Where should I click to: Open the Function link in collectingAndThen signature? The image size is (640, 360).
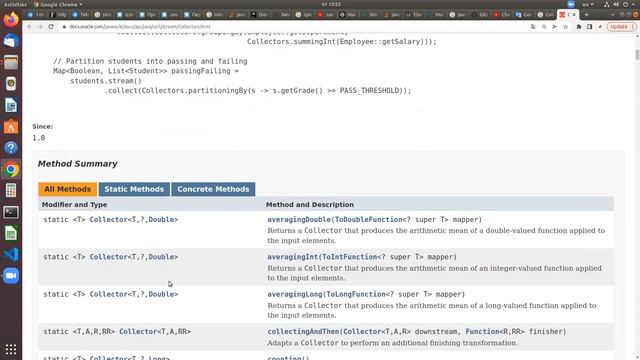[x=482, y=332]
